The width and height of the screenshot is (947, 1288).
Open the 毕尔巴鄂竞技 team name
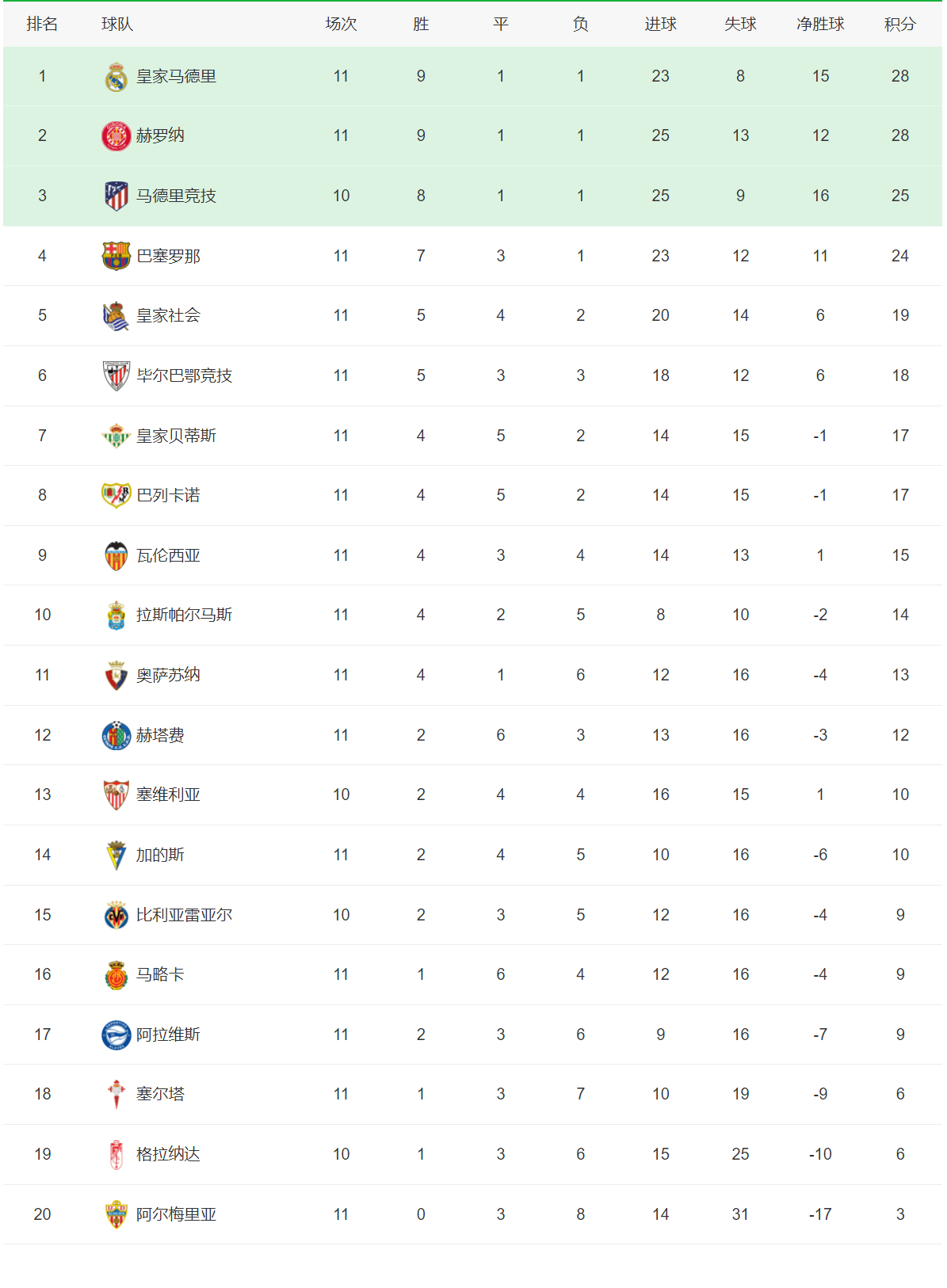184,375
